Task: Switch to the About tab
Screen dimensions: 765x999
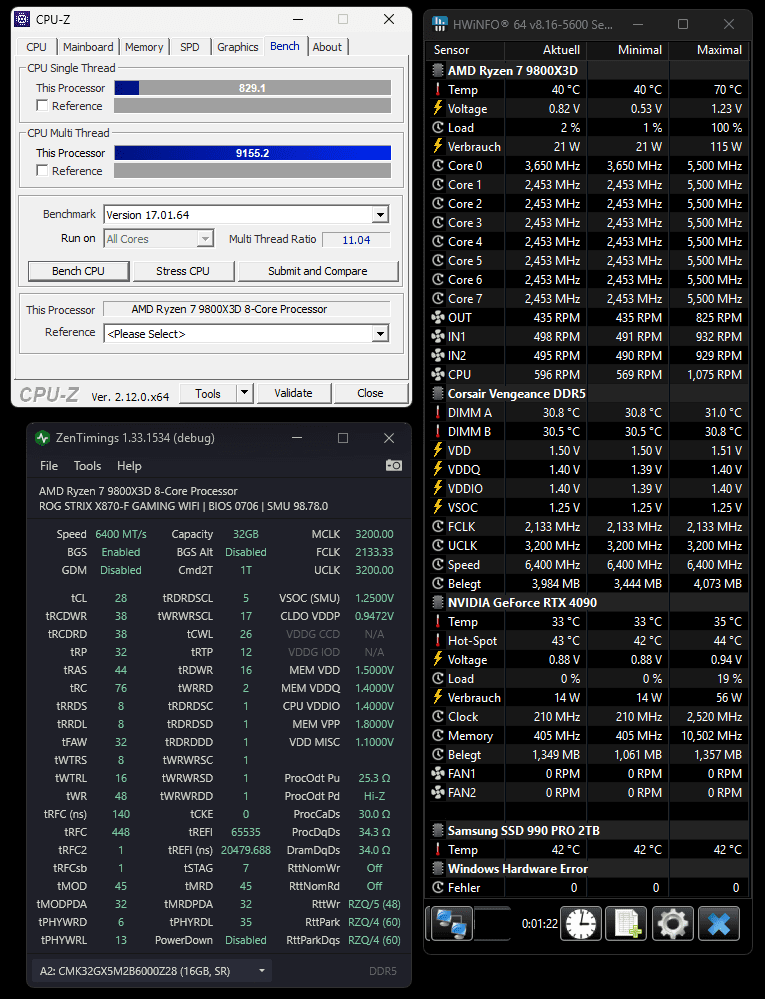Action: click(327, 47)
